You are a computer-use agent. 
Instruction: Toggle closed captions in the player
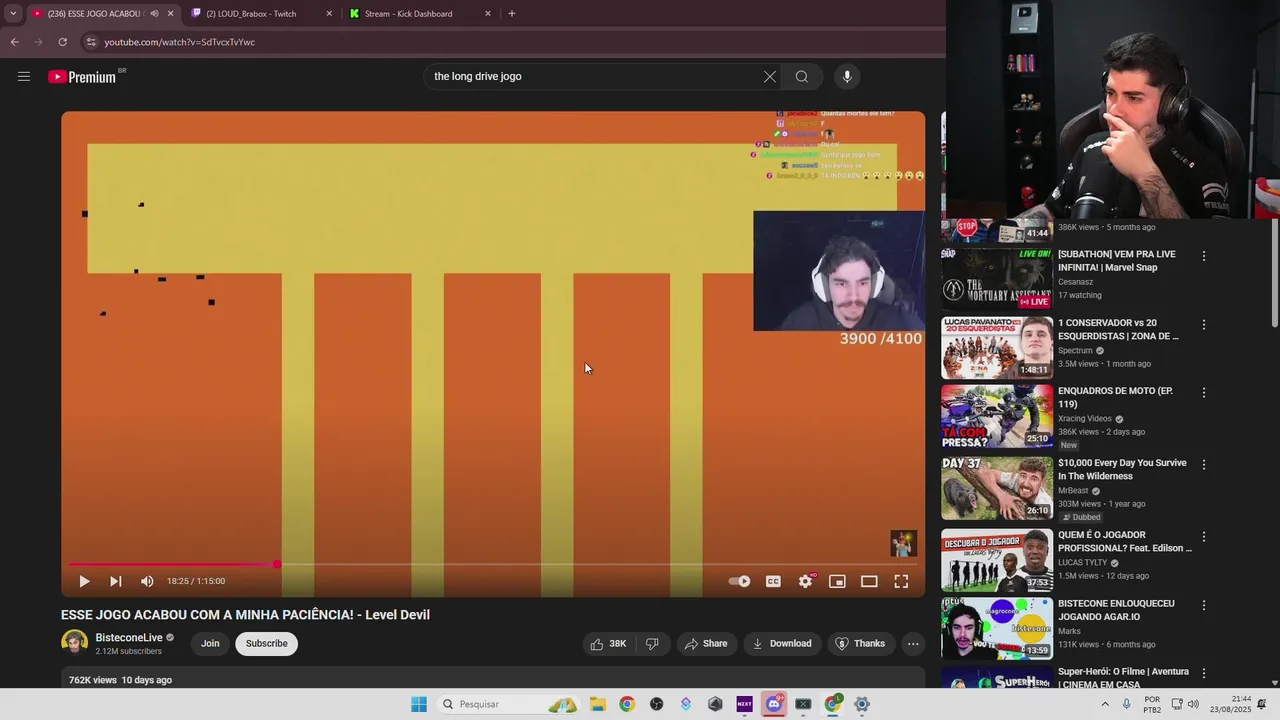point(773,581)
